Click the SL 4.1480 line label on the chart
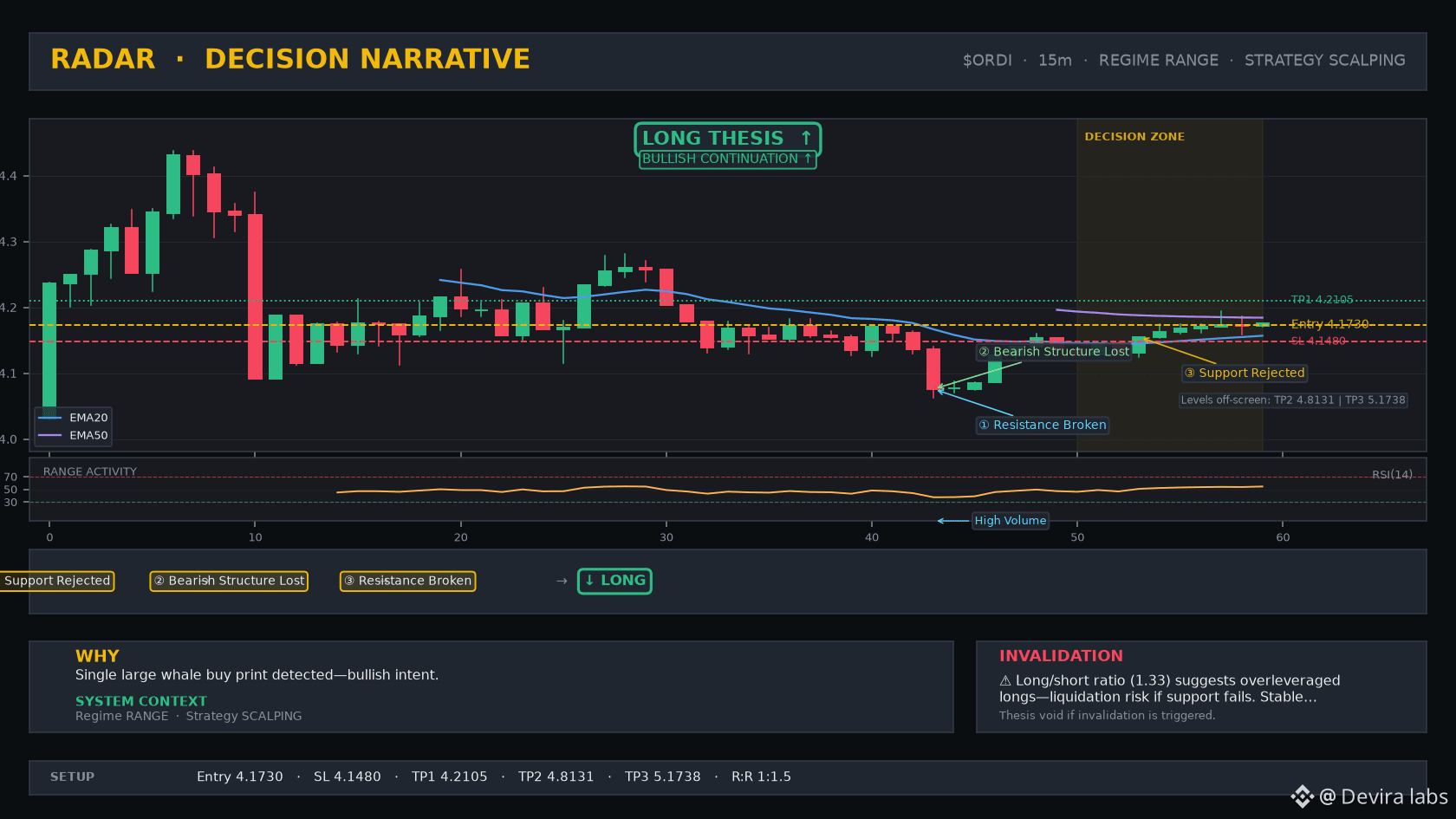This screenshot has height=819, width=1456. [1318, 341]
